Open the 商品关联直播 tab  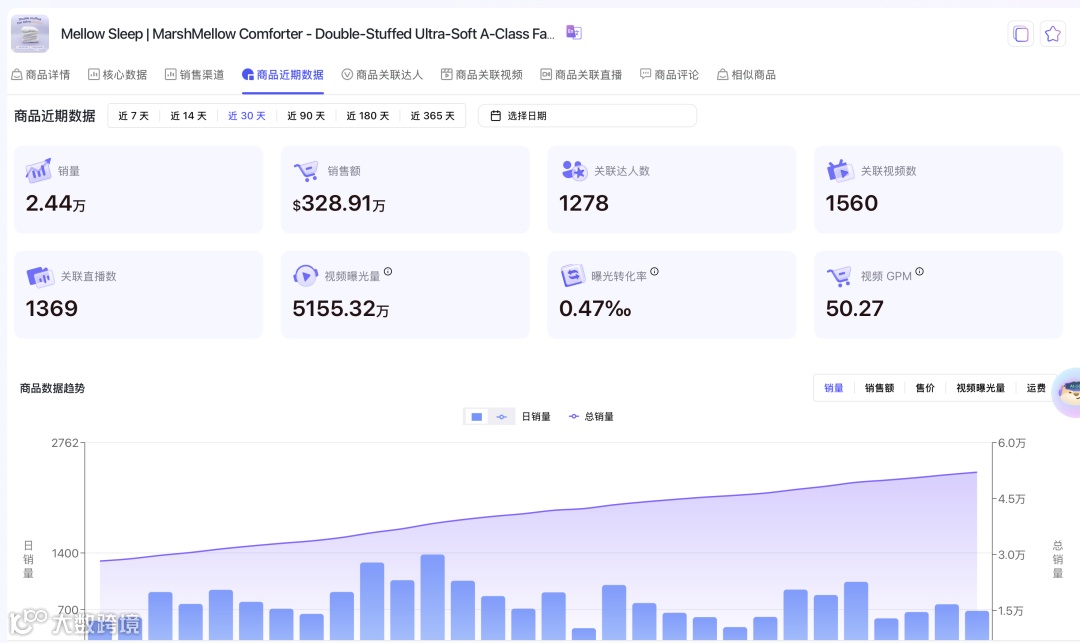(x=581, y=74)
